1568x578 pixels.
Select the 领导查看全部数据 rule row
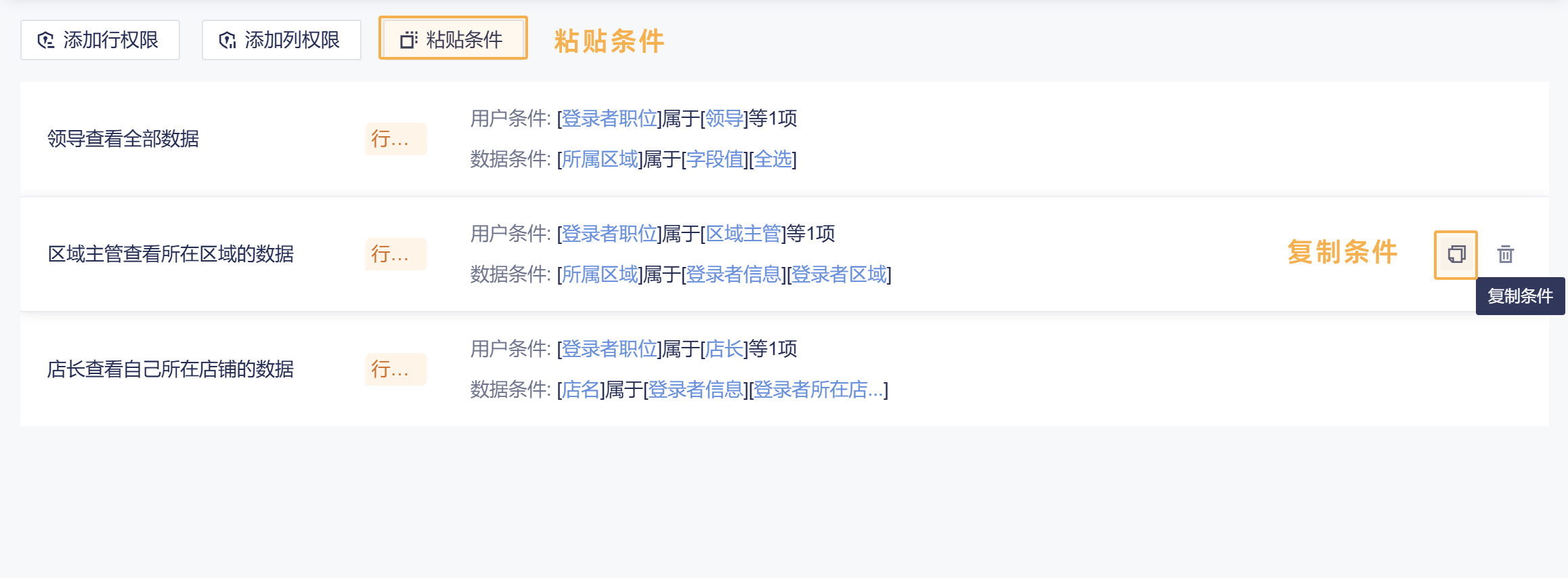[123, 139]
